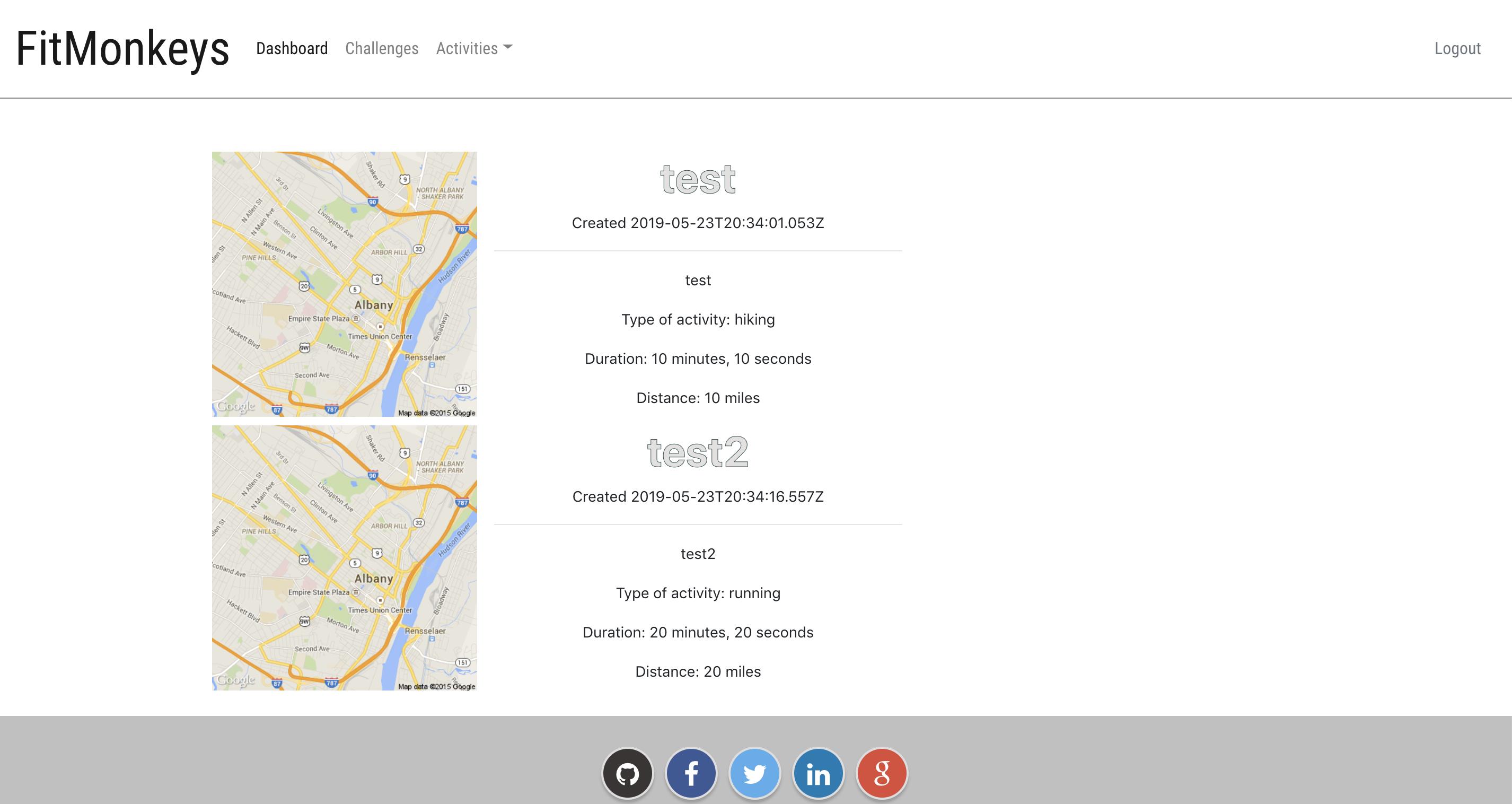The height and width of the screenshot is (804, 1512).
Task: Click Google logo on second map
Action: [x=235, y=679]
